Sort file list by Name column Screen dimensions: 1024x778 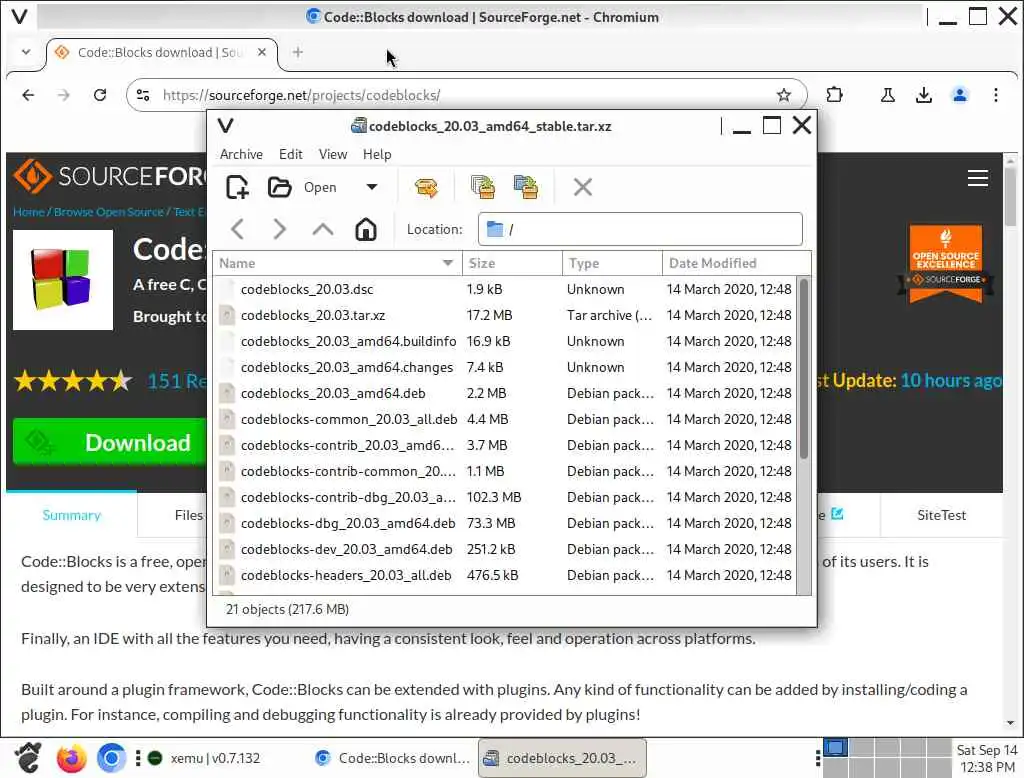click(x=337, y=263)
